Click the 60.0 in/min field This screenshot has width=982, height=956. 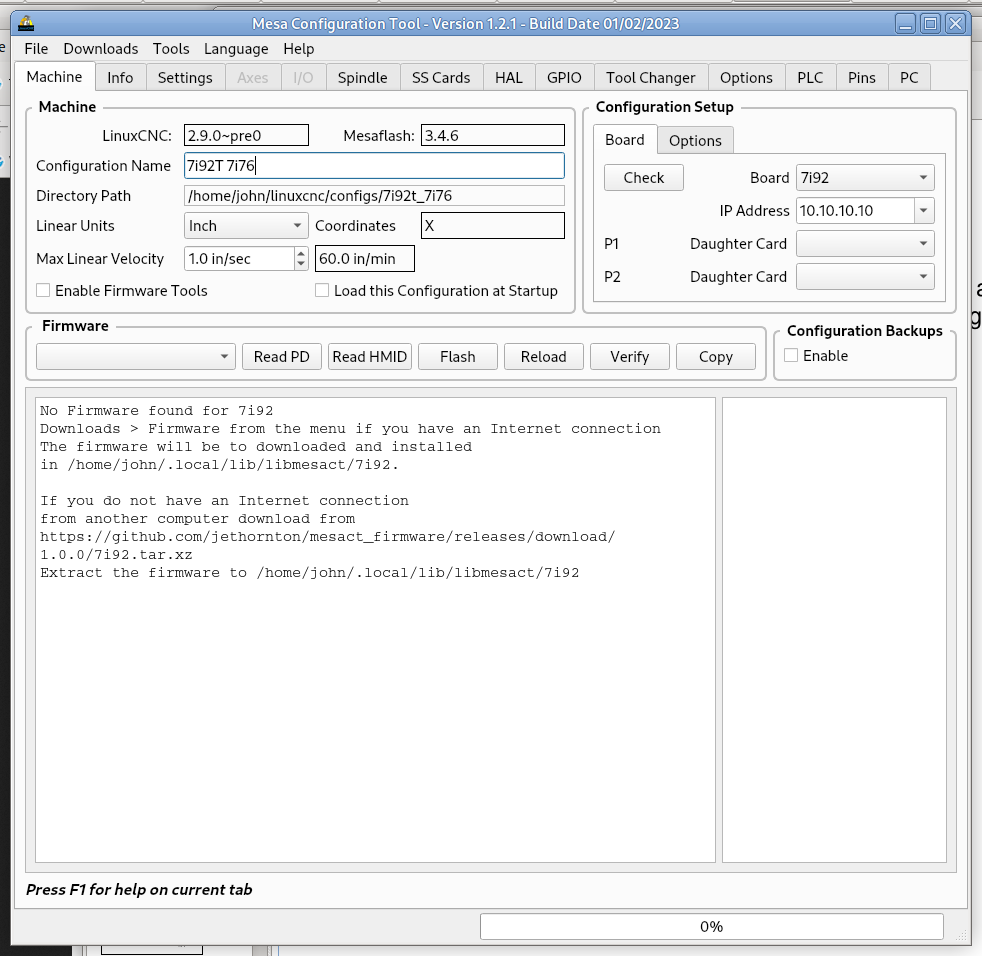[364, 259]
